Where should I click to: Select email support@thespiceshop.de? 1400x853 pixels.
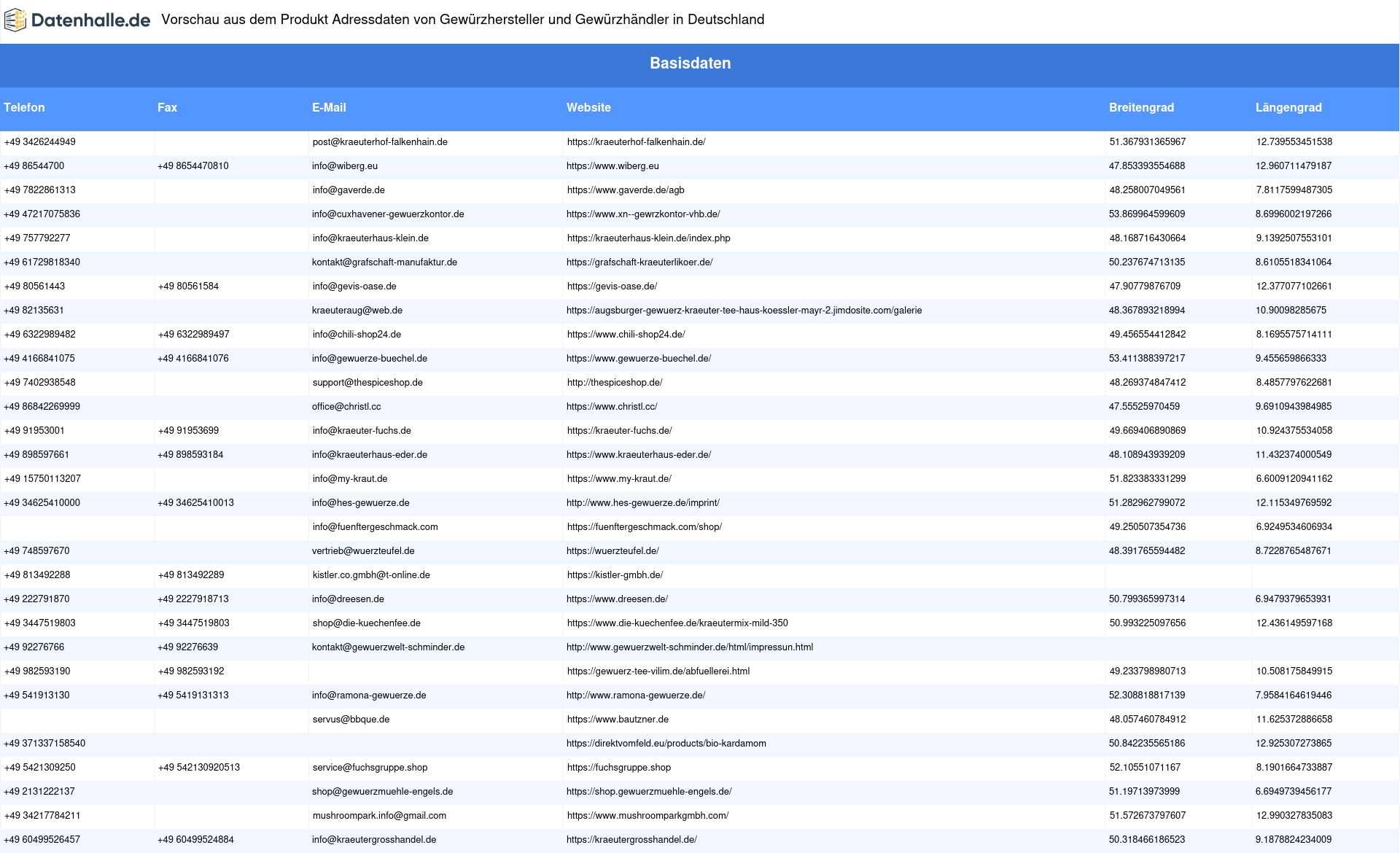(367, 383)
